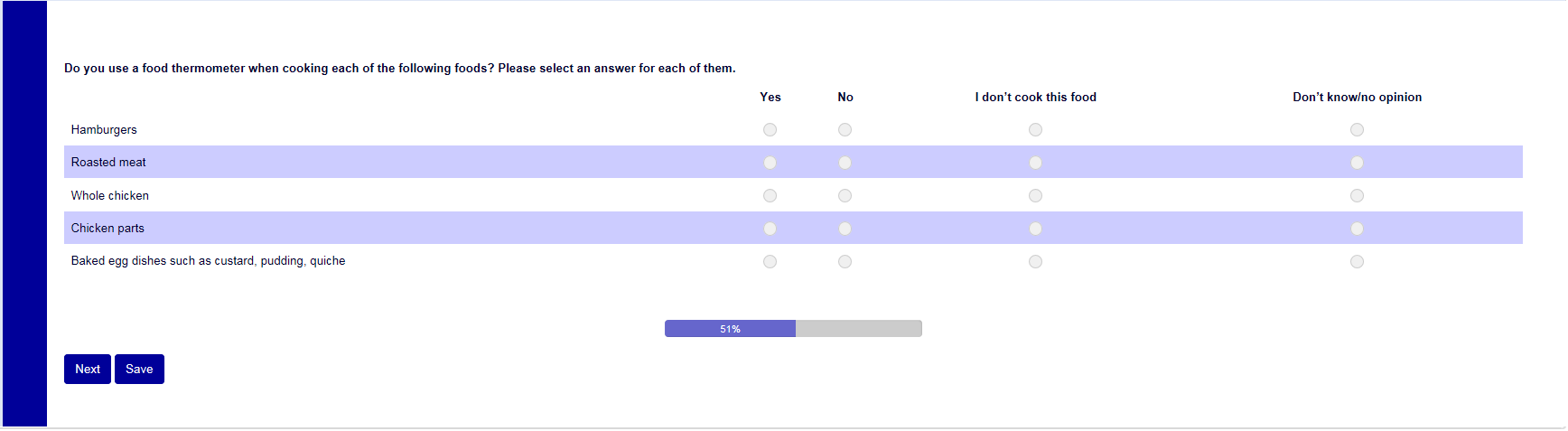Select No for Chicken parts
1568x431 pixels.
click(845, 229)
